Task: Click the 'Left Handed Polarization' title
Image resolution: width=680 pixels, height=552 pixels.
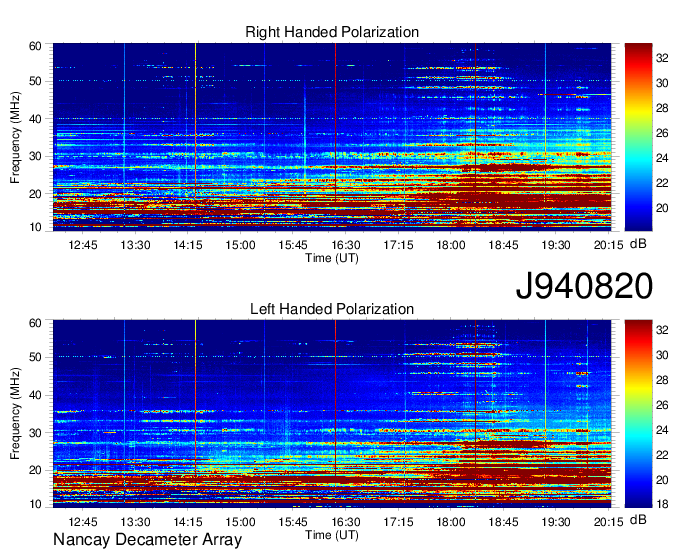Action: (332, 309)
